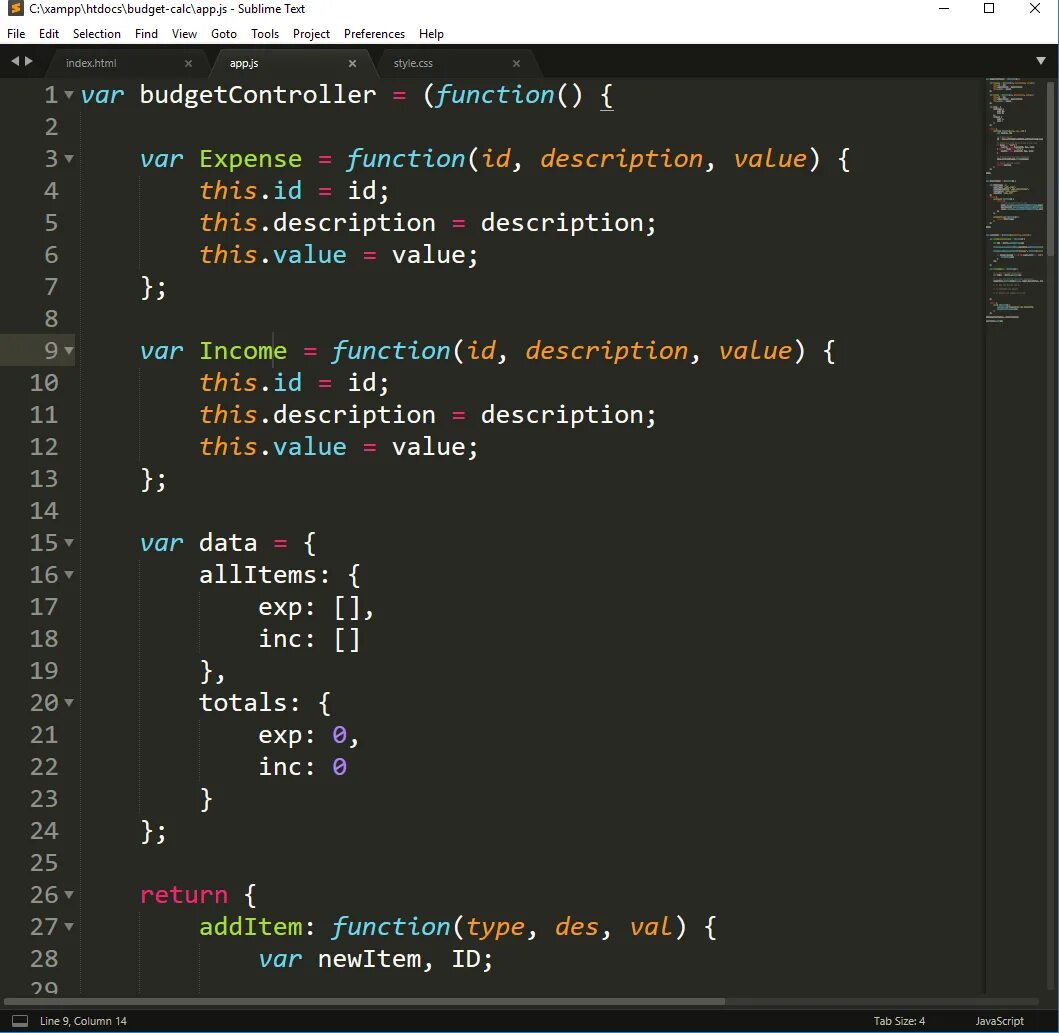
Task: Collapse the data object fold on line 15
Action: pos(69,543)
